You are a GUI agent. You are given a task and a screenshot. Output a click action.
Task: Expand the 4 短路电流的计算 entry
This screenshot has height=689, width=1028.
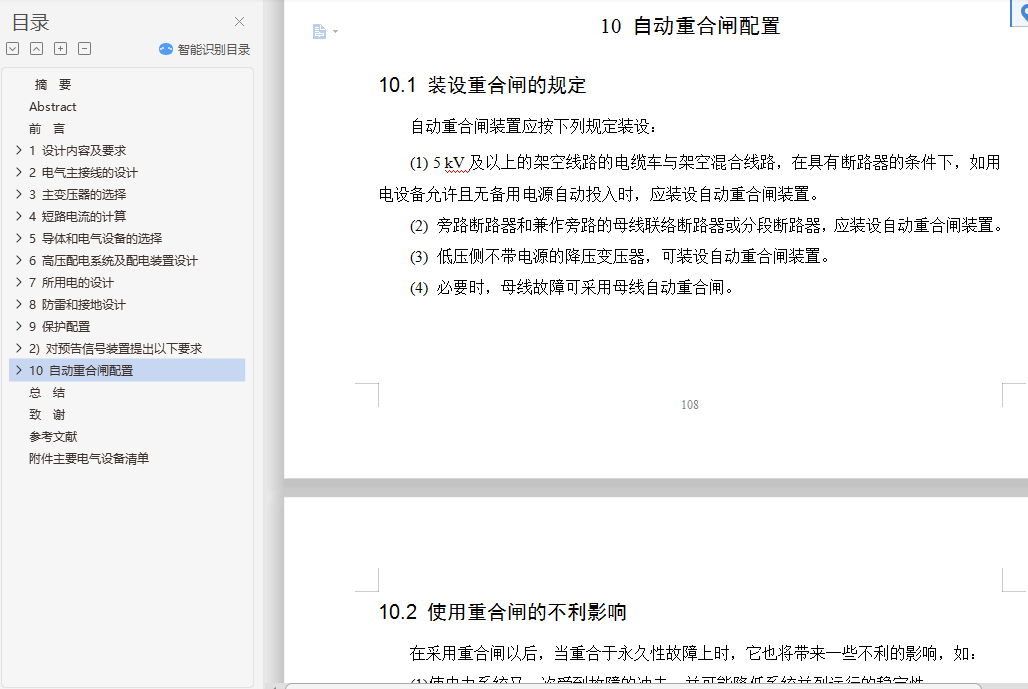[x=18, y=216]
